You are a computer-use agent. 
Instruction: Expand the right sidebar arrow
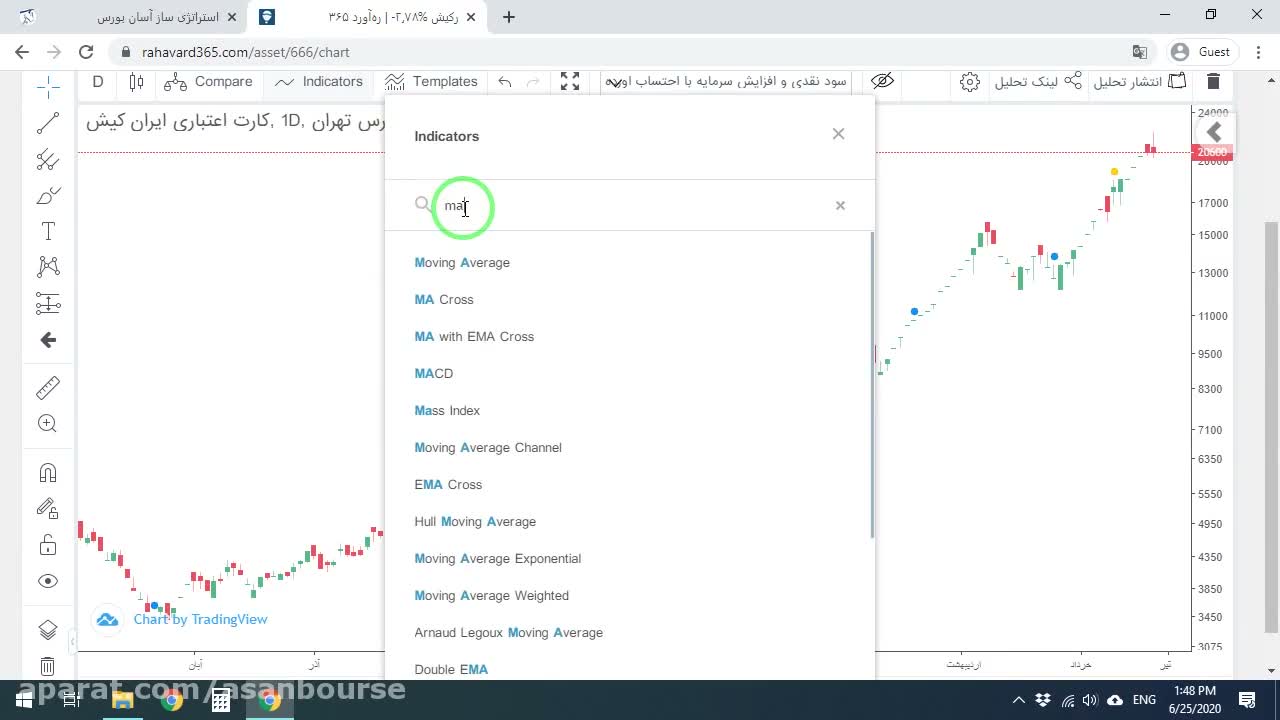click(1215, 132)
